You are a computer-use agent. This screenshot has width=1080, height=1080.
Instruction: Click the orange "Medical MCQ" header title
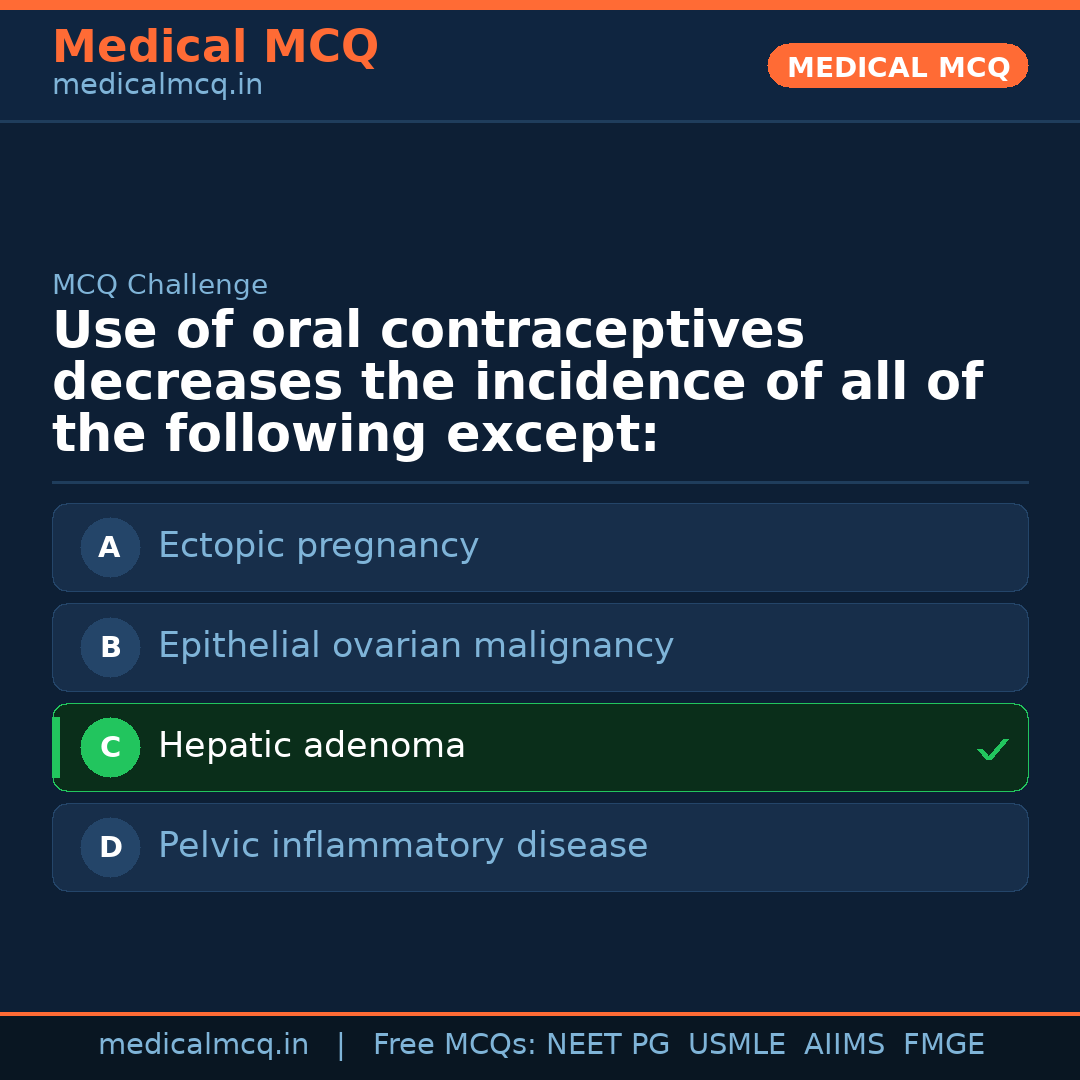[215, 47]
